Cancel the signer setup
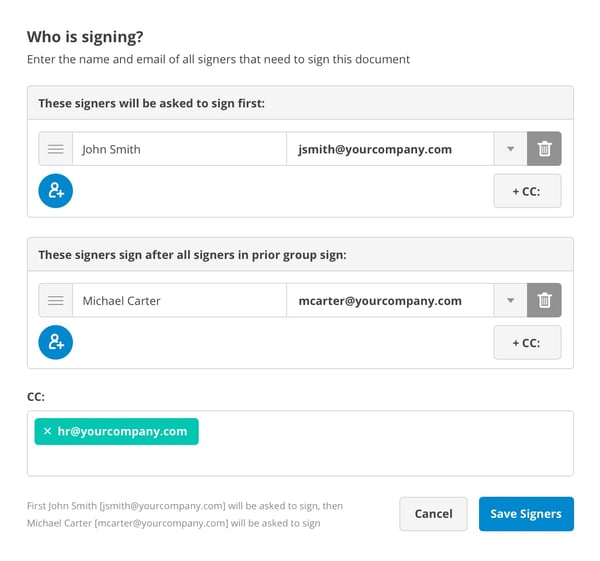 (433, 514)
